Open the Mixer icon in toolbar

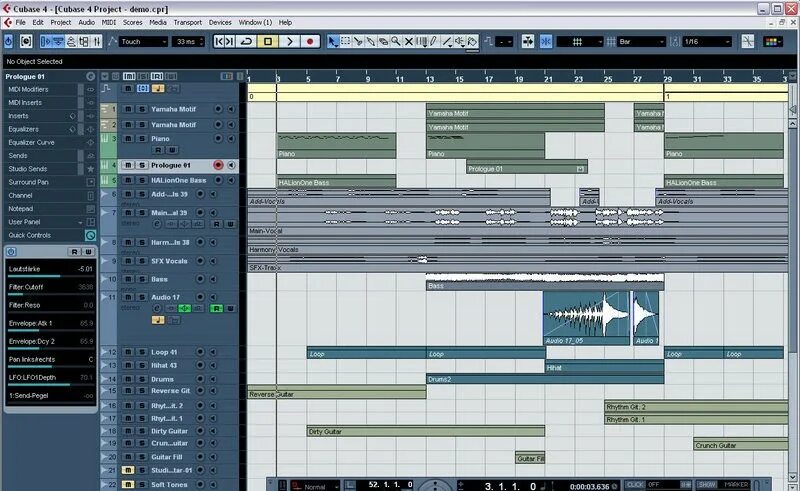point(96,41)
